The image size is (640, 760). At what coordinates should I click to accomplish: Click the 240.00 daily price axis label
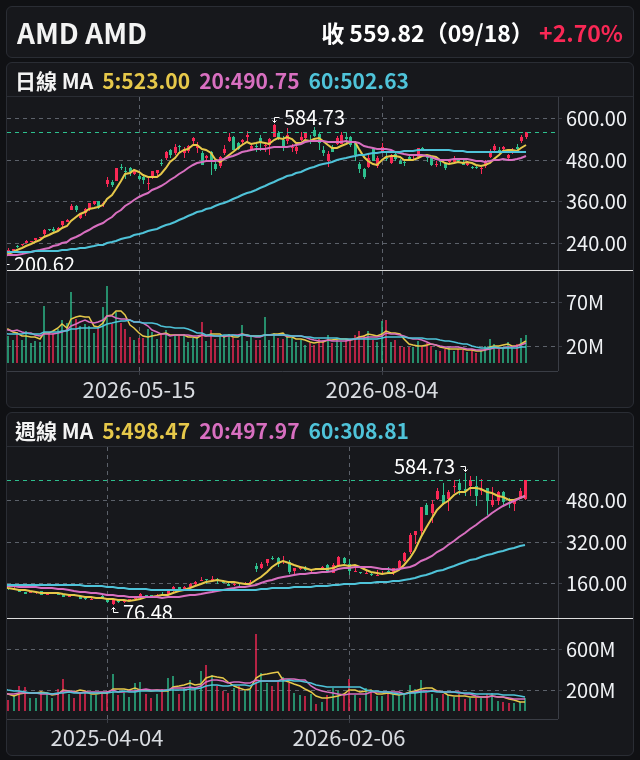tap(596, 243)
